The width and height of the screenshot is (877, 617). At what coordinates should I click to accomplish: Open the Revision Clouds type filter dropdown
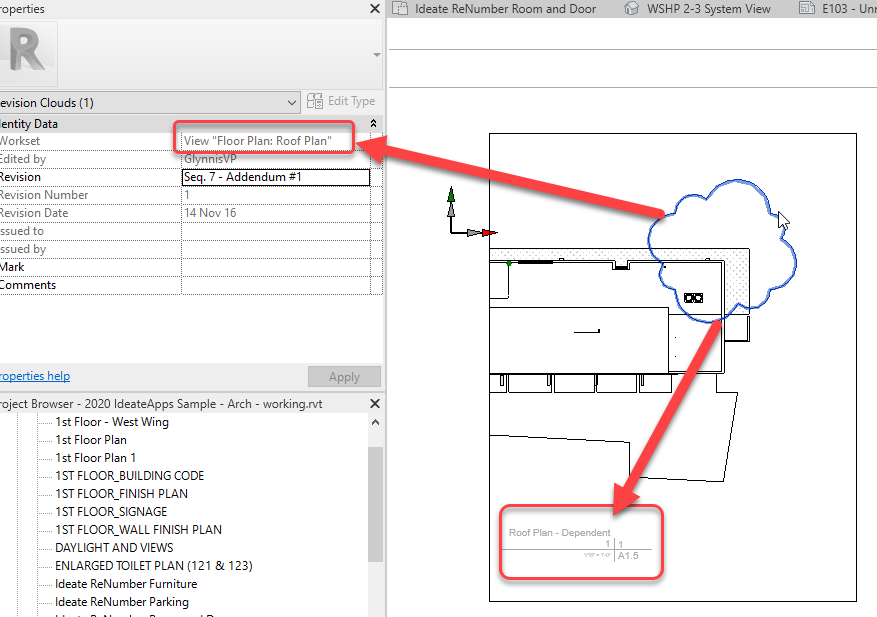click(291, 102)
